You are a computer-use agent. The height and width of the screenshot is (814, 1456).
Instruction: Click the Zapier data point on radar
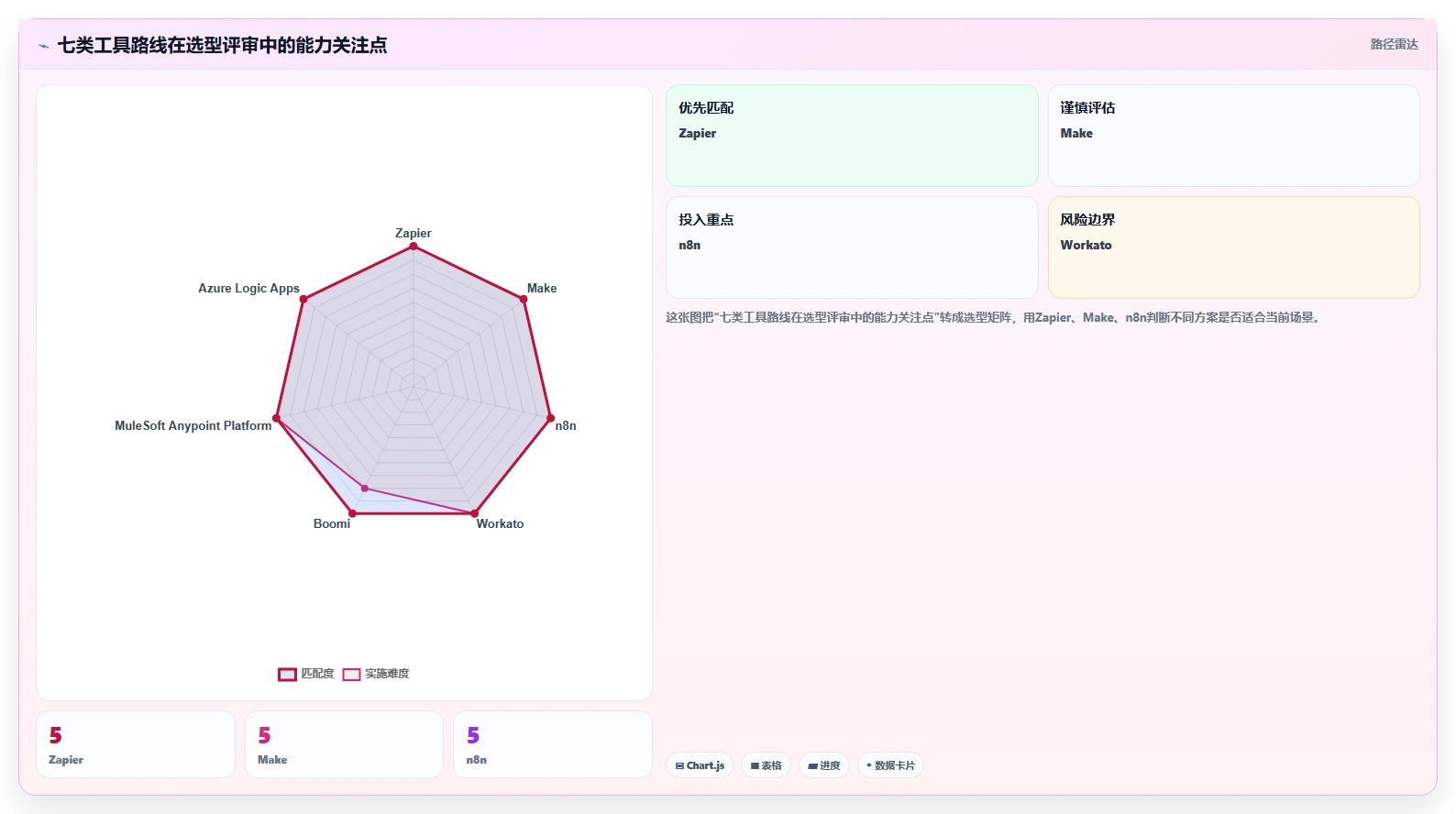414,247
